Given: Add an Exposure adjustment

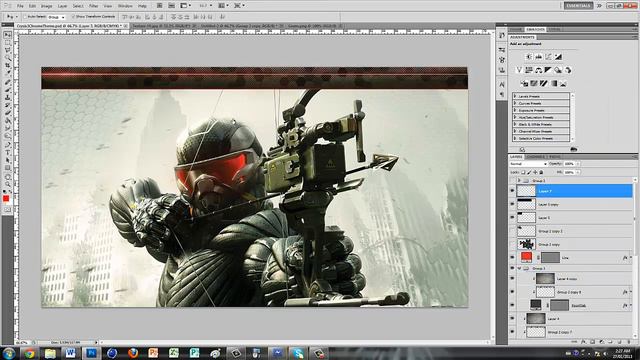Looking at the screenshot, I should coord(558,57).
